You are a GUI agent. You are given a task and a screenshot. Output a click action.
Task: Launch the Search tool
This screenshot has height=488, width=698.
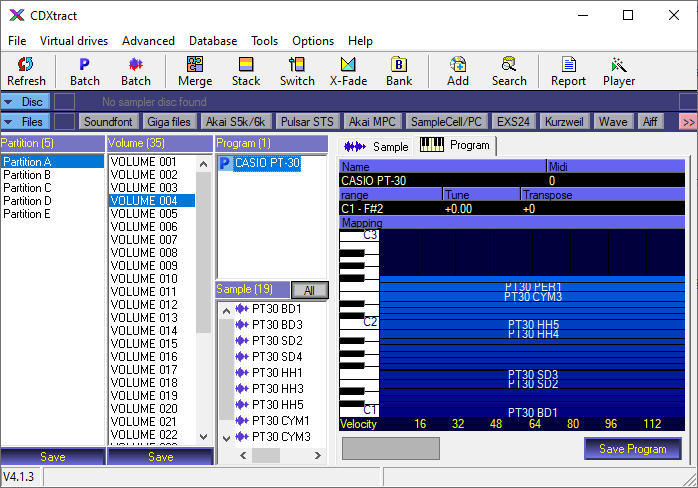[x=508, y=71]
